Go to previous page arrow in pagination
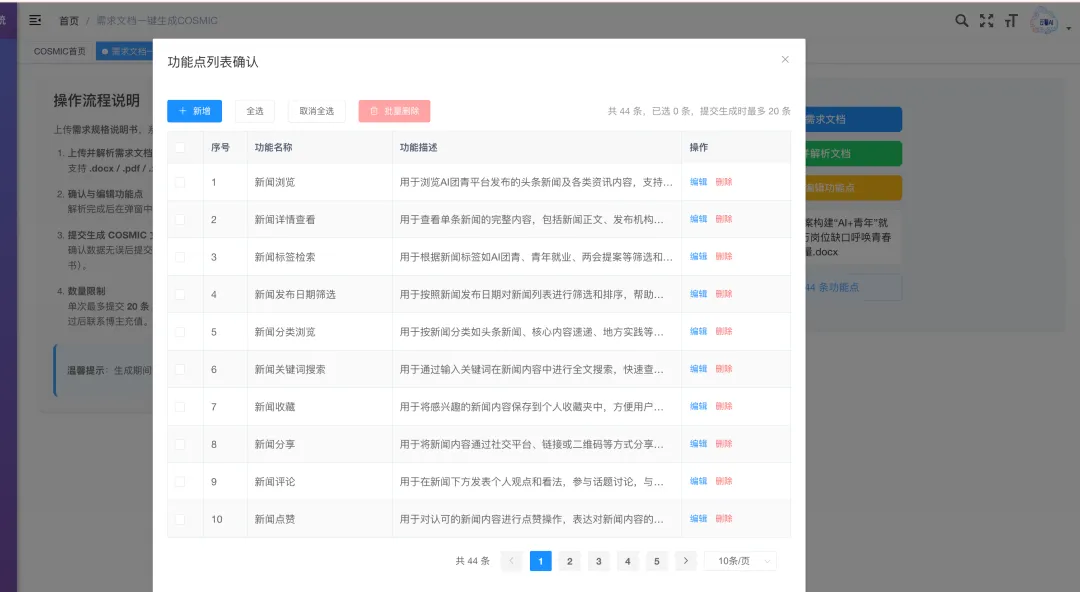The image size is (1080, 592). 511,561
